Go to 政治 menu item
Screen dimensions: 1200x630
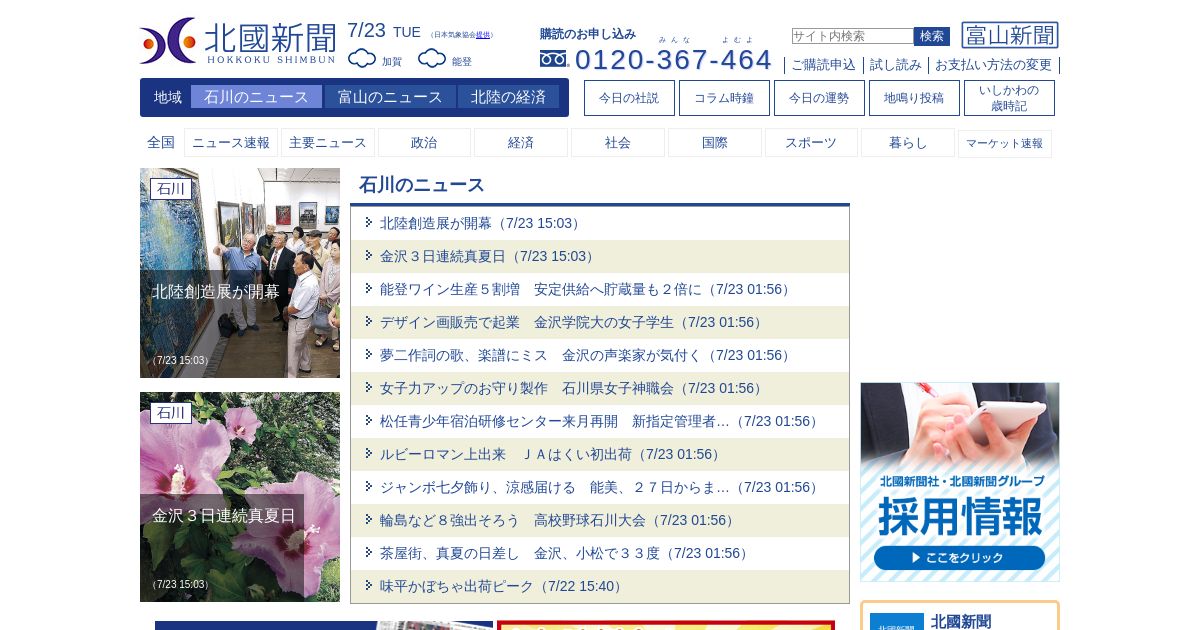[x=424, y=143]
